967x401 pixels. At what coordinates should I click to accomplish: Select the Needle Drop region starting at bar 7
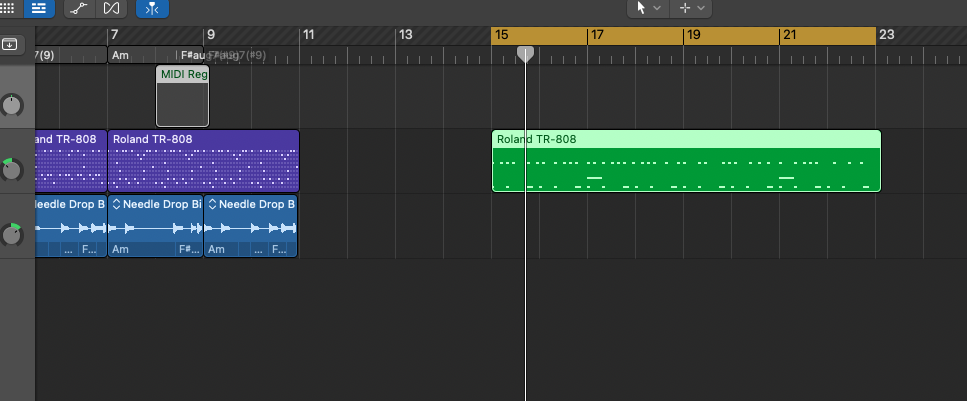(x=155, y=226)
